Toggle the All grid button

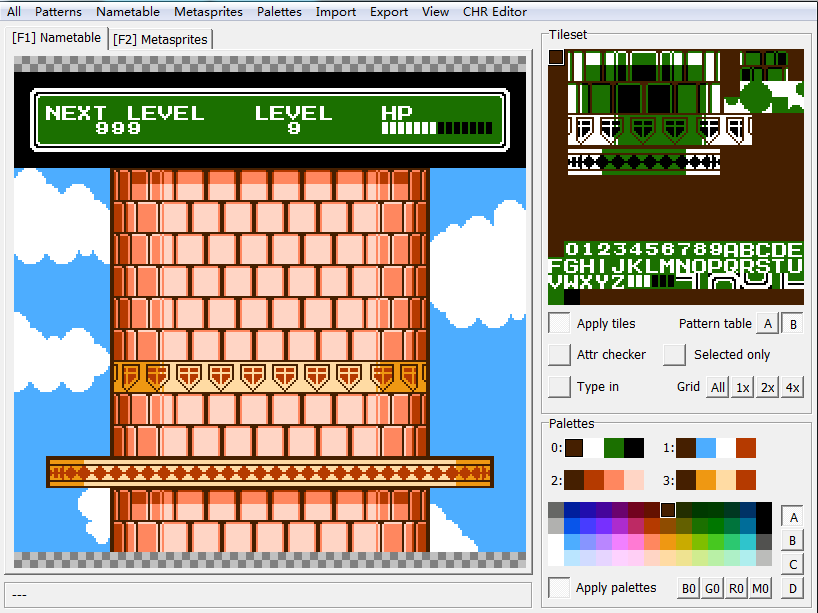[x=718, y=387]
